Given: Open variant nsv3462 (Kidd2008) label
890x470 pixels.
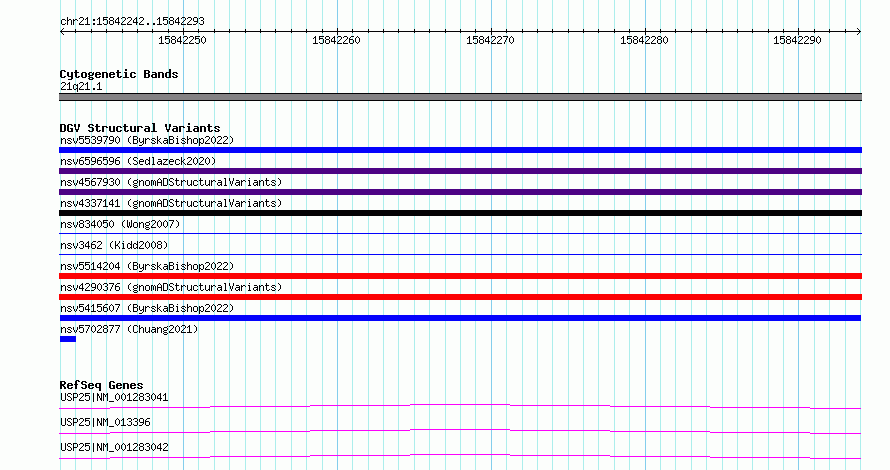Looking at the screenshot, I should [114, 245].
